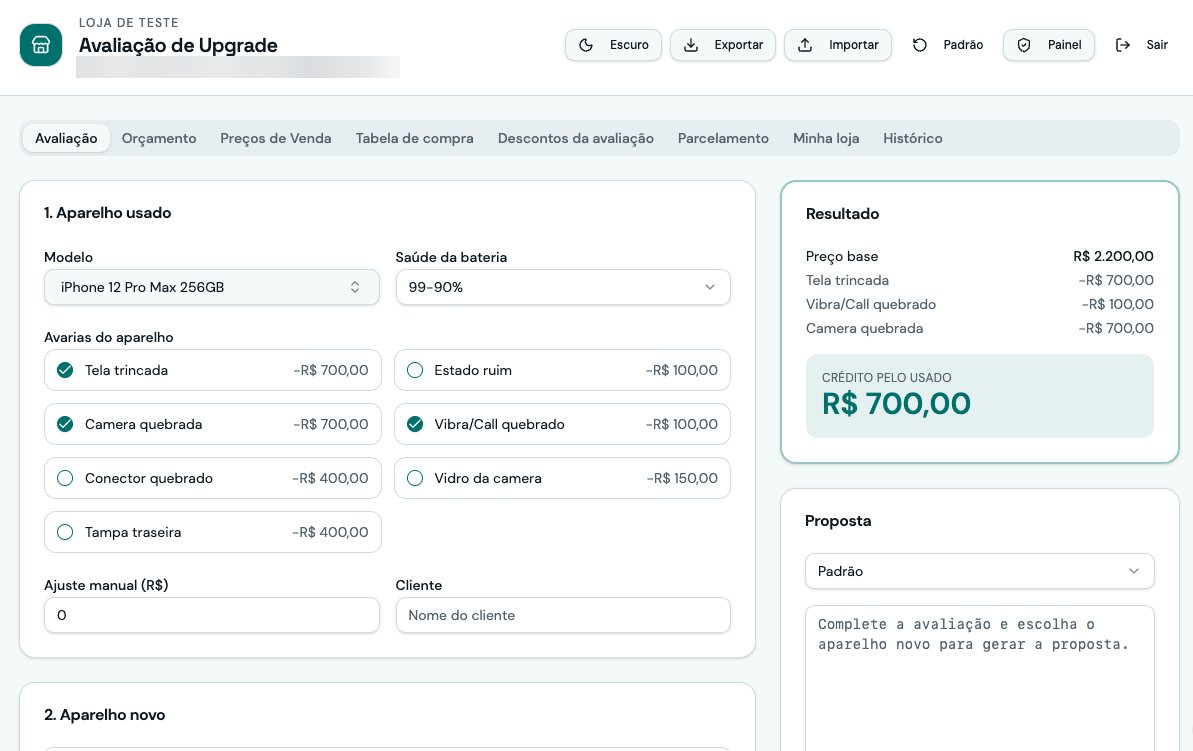Click the Padrão reset button
1193x751 pixels.
947,45
